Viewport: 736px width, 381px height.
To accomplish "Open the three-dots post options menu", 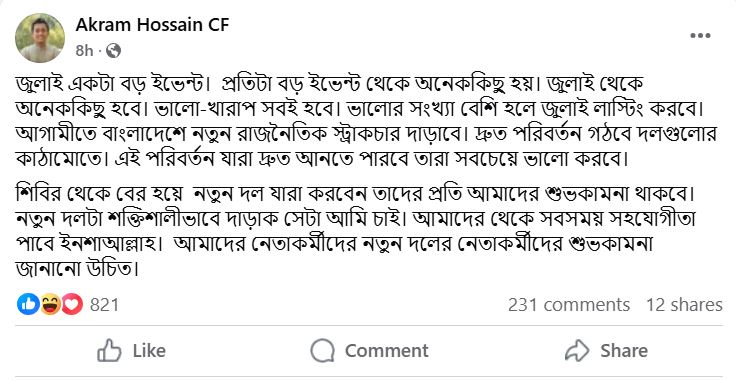I will coord(700,36).
